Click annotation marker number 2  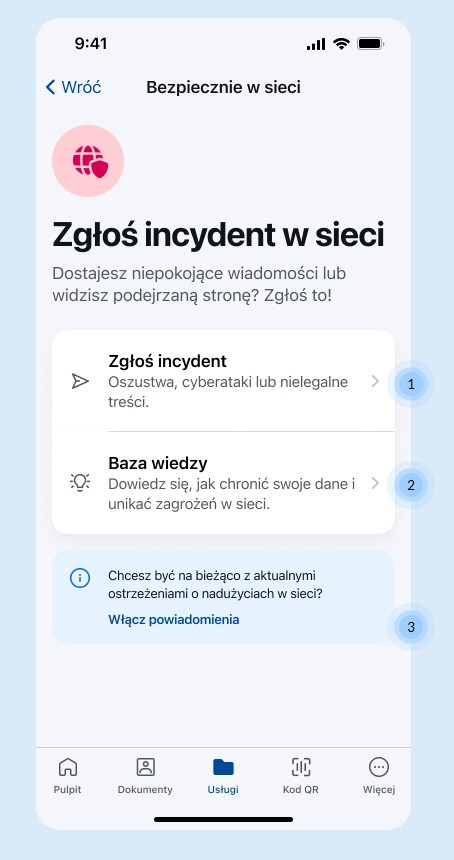pyautogui.click(x=411, y=485)
